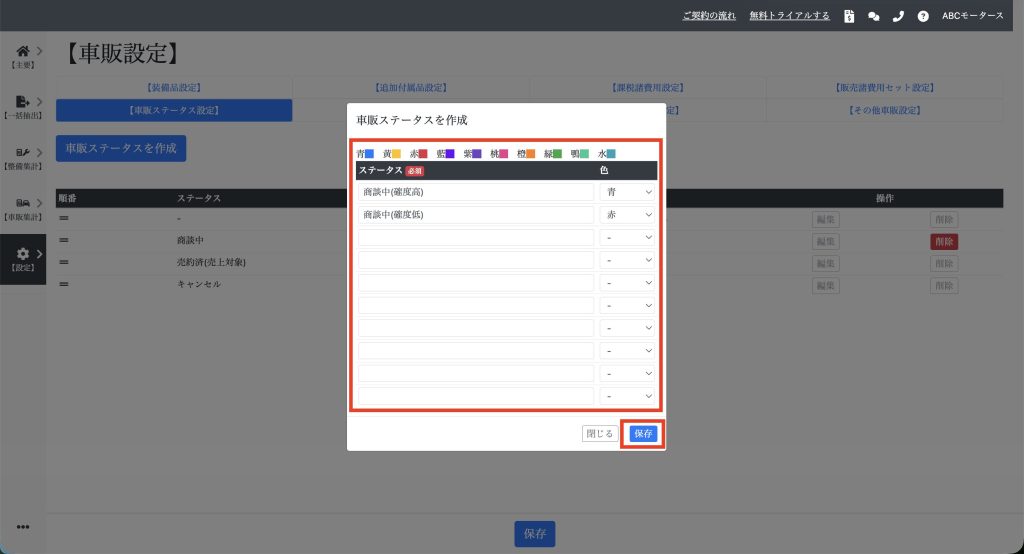Click the 一括抽出 export icon in sidebar
Screen dimensions: 1024x554
23,102
